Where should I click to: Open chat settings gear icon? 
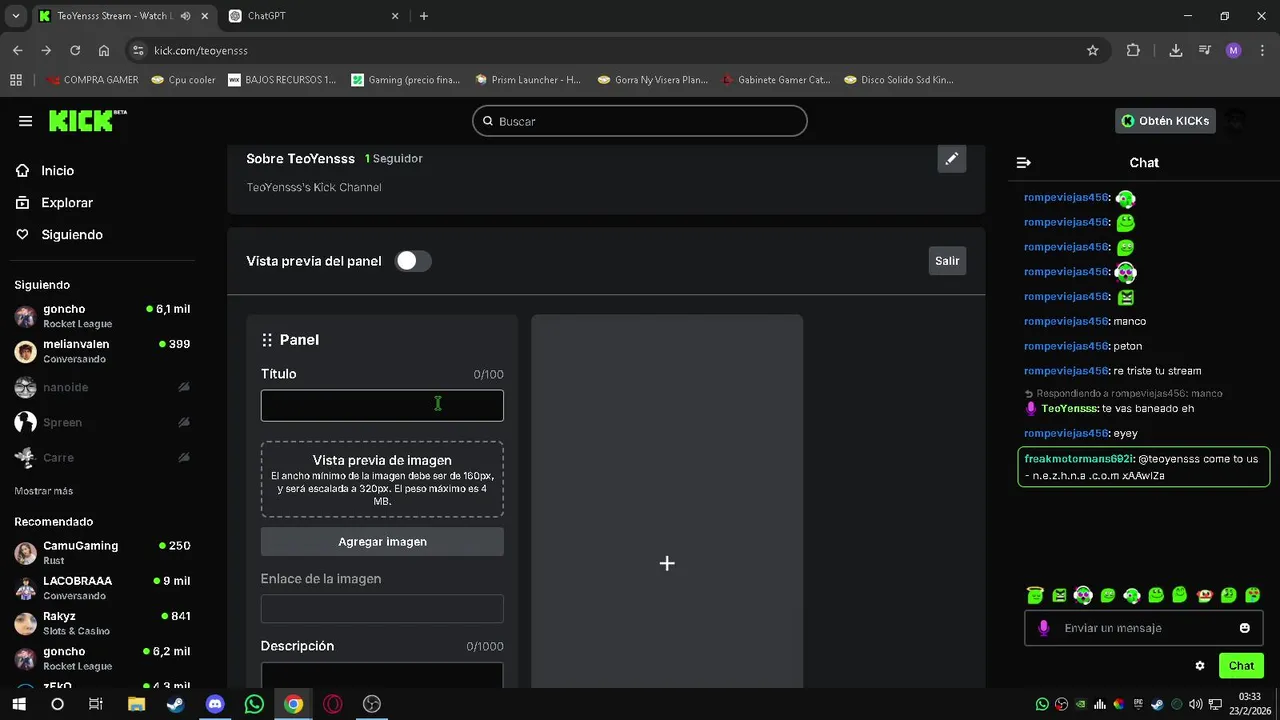point(1200,666)
